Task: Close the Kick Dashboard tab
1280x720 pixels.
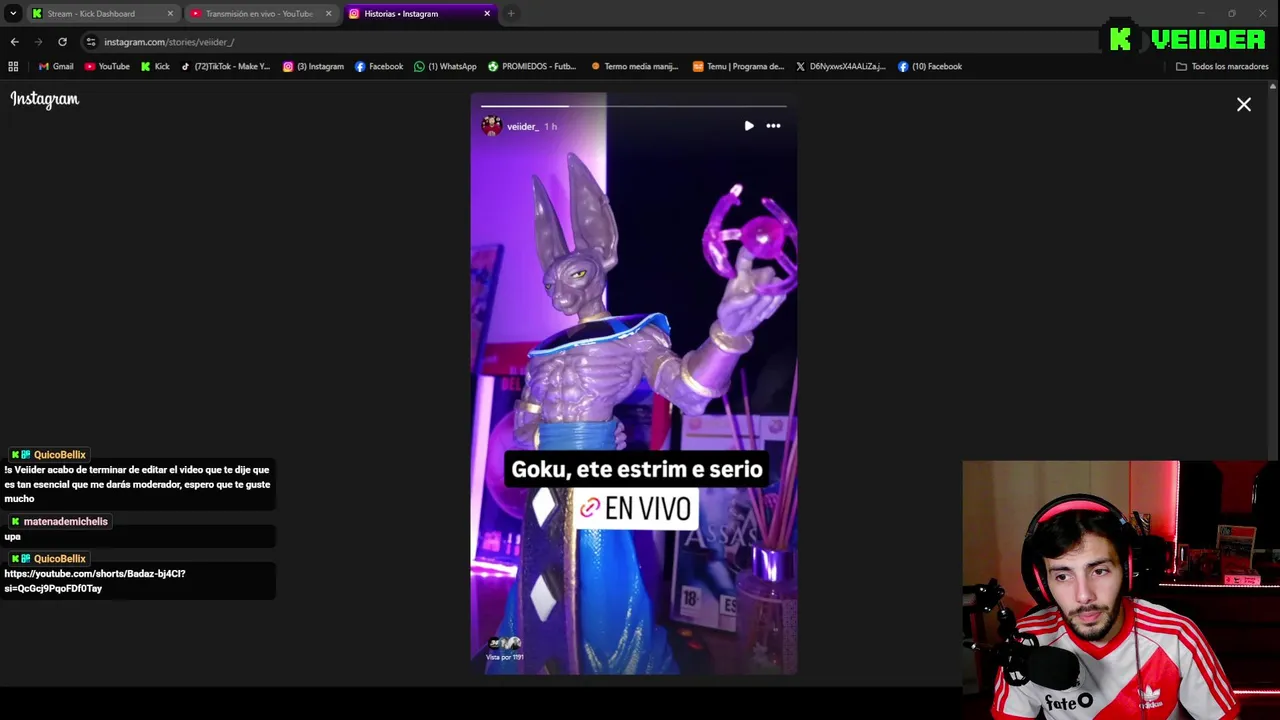Action: pos(170,14)
